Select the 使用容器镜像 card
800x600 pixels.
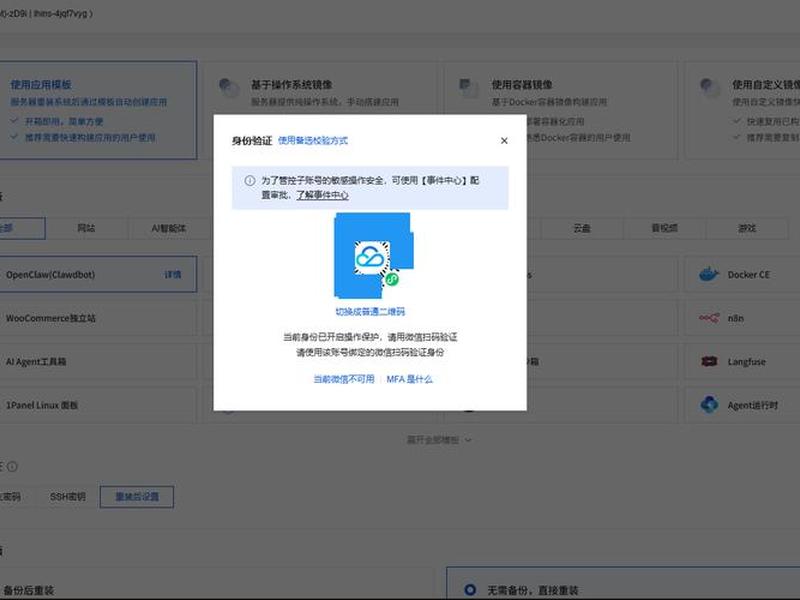tap(561, 110)
